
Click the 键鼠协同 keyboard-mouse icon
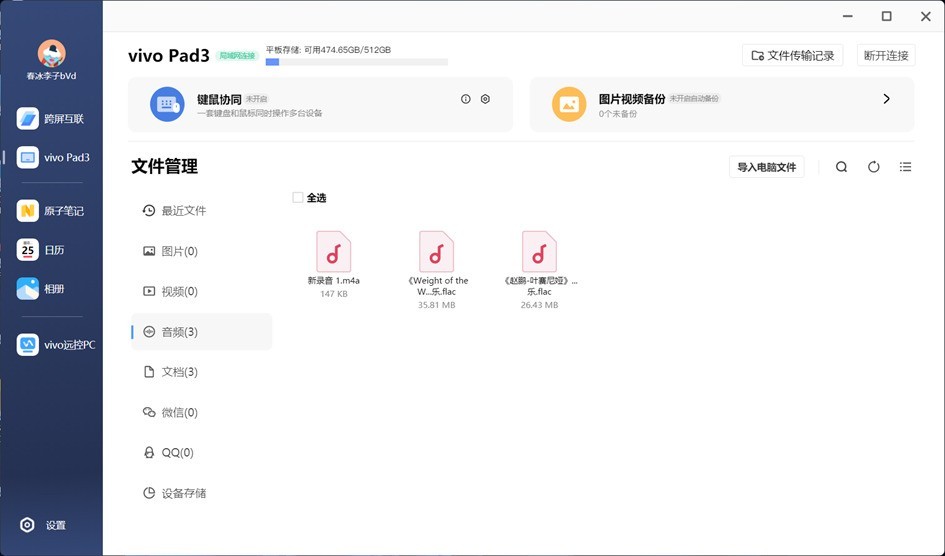(167, 104)
